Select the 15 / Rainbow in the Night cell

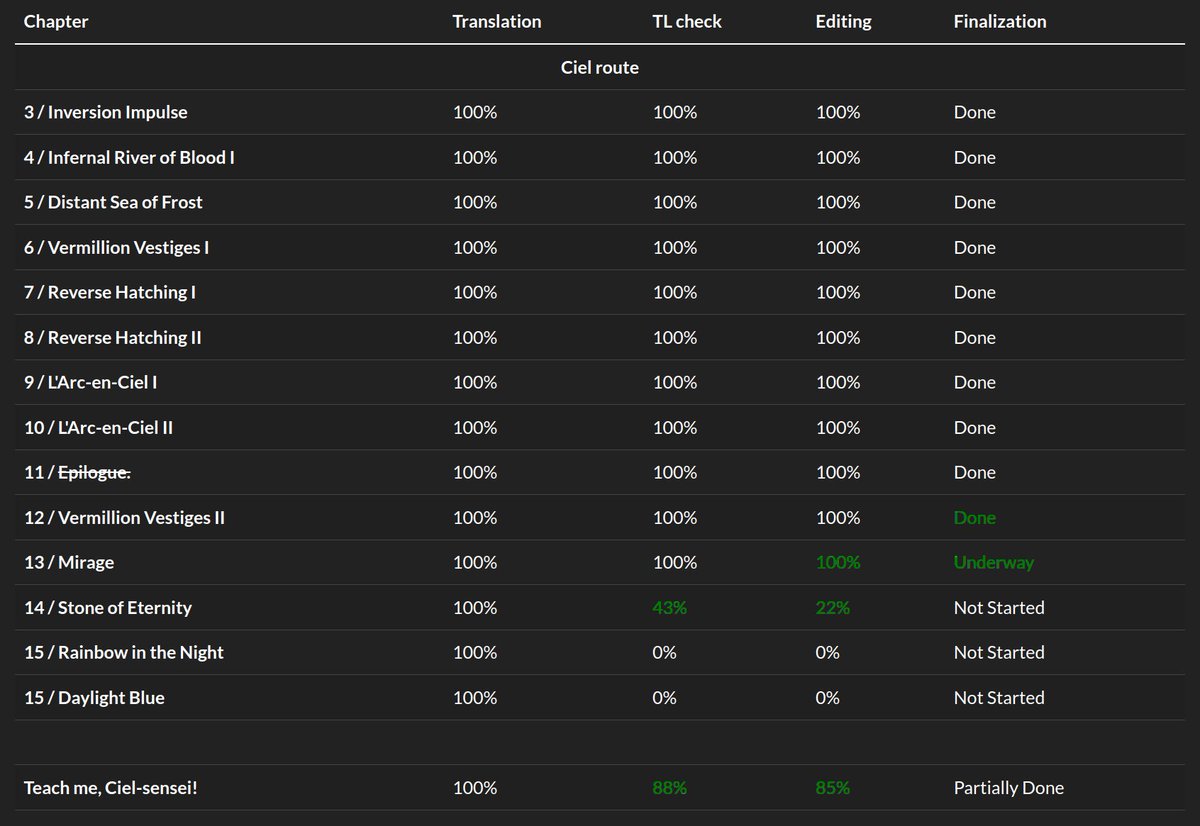coord(124,652)
